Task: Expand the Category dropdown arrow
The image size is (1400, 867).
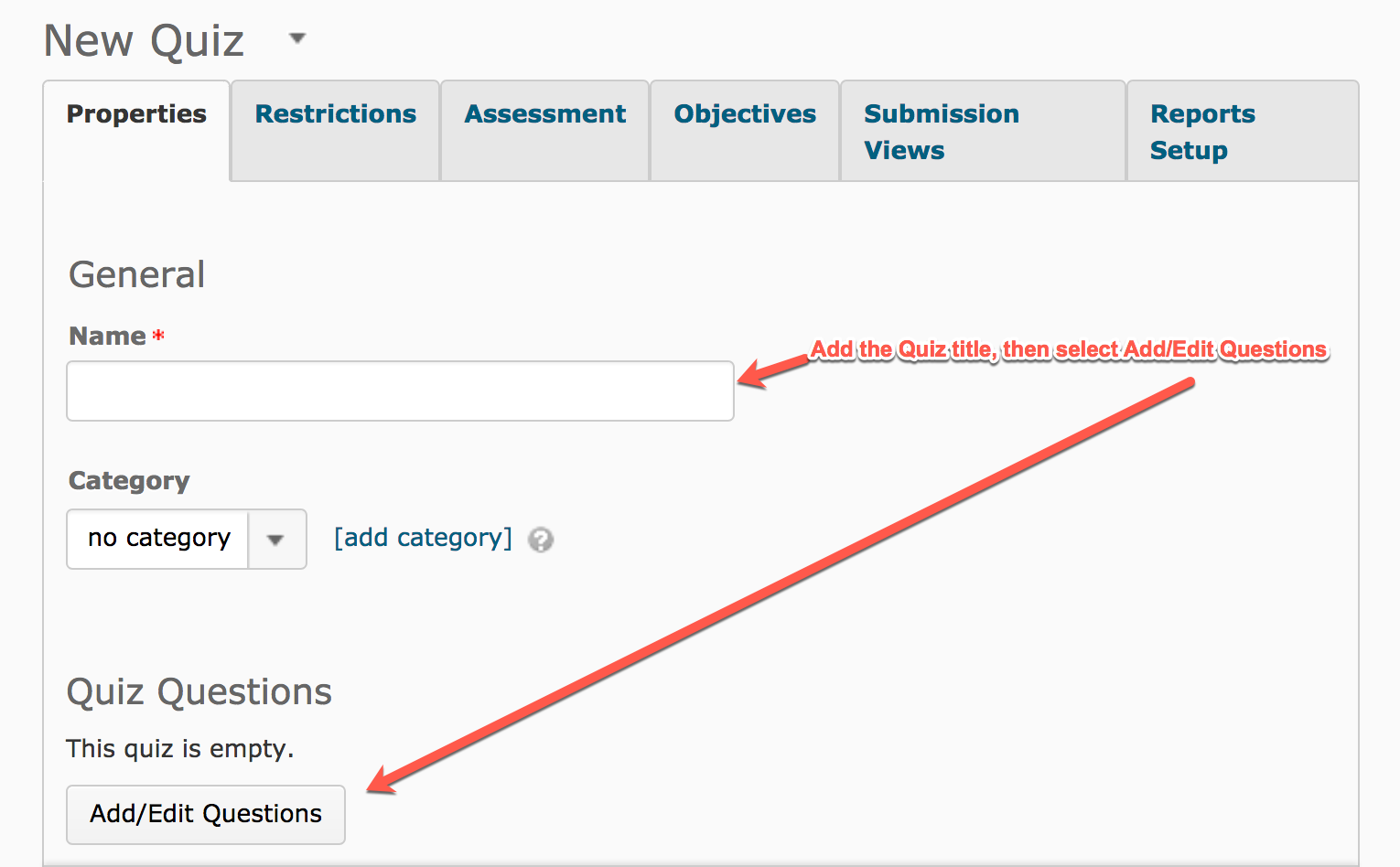Action: tap(275, 540)
